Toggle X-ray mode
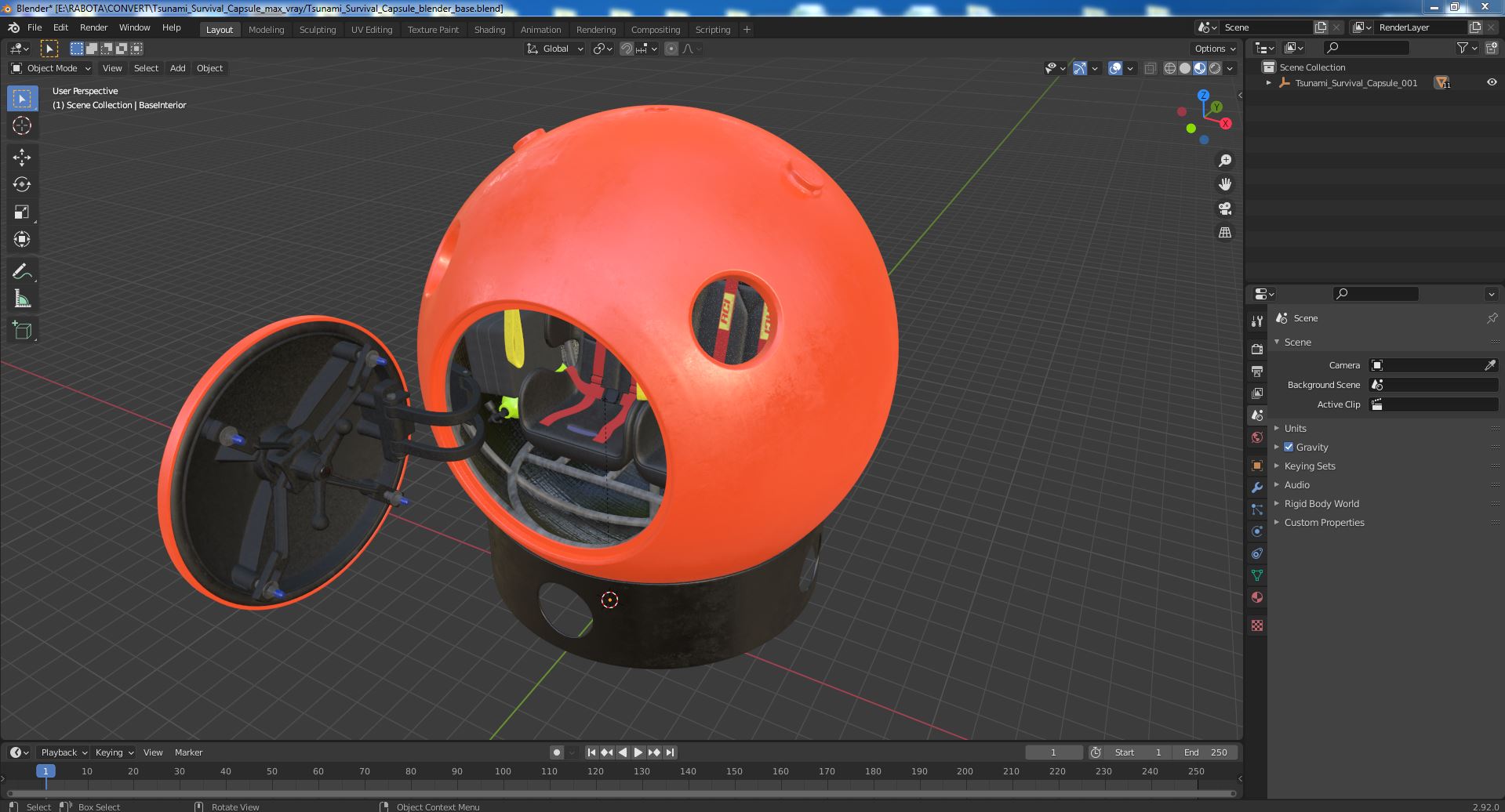Screen dimensions: 1505x812 [1150, 68]
